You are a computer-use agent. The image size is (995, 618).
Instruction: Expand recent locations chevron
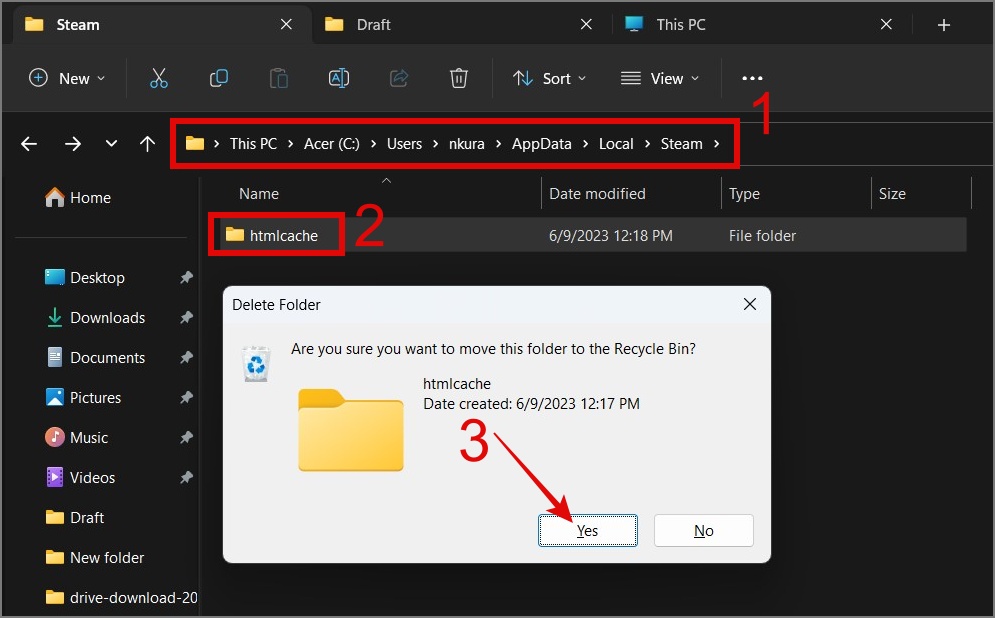[111, 143]
